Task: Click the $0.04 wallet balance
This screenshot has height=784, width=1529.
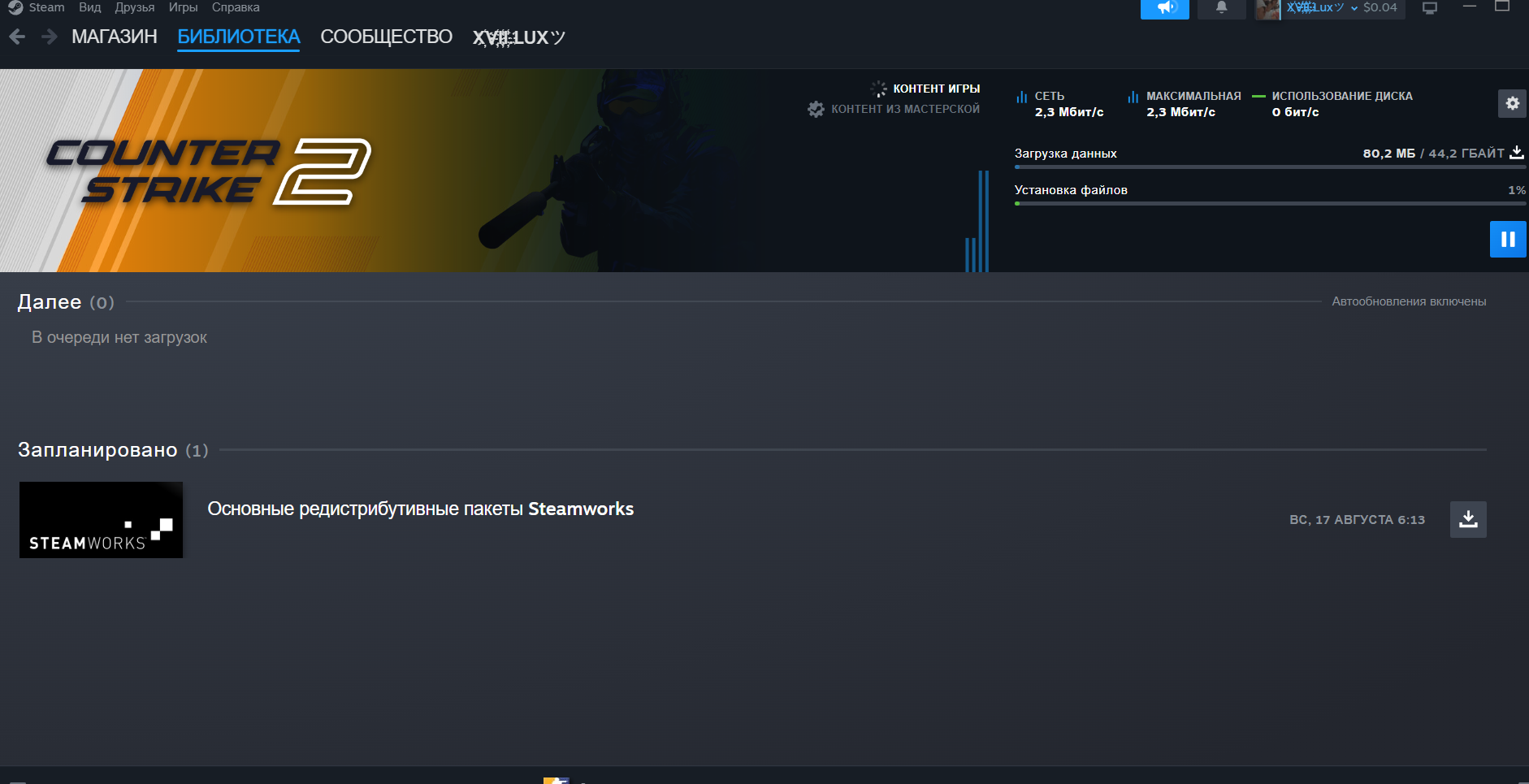Action: tap(1380, 7)
